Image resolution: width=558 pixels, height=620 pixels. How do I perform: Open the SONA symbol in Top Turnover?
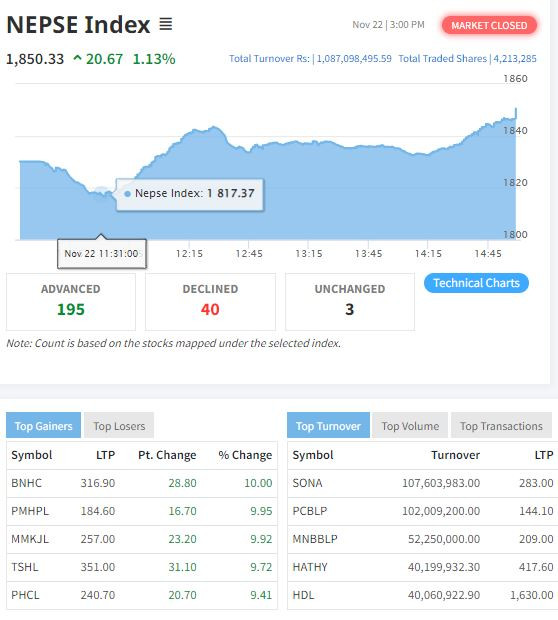[307, 483]
